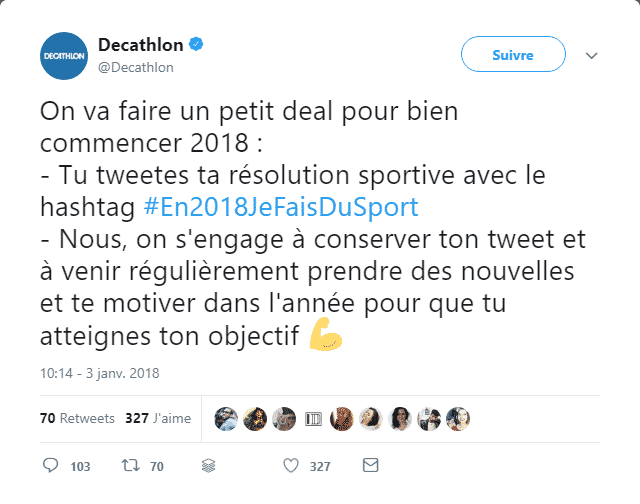Viewport: 640px width, 504px height.
Task: Send tweet via direct message envelope icon
Action: tap(370, 466)
